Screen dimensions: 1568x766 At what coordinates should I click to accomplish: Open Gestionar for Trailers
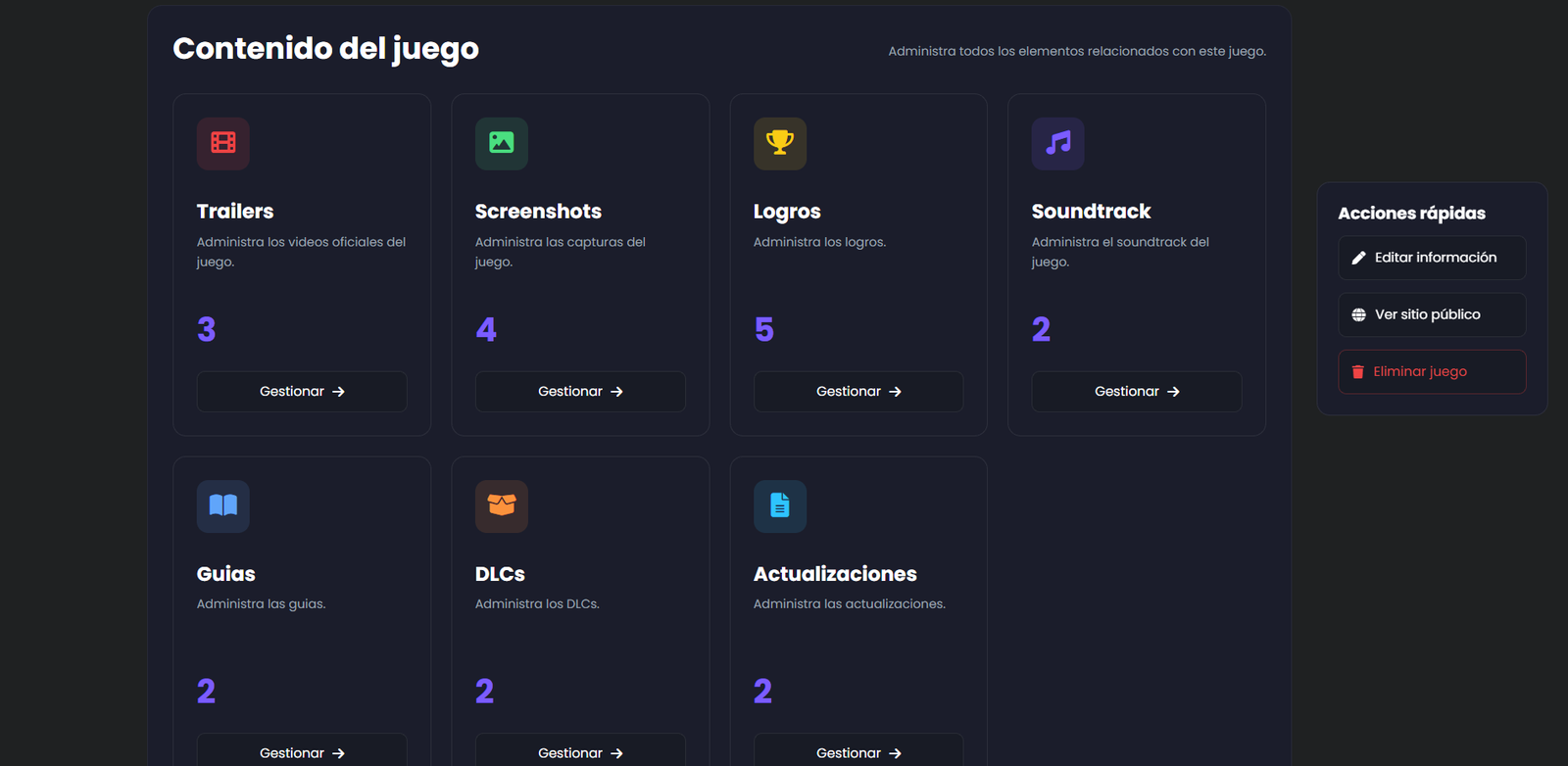(x=302, y=392)
